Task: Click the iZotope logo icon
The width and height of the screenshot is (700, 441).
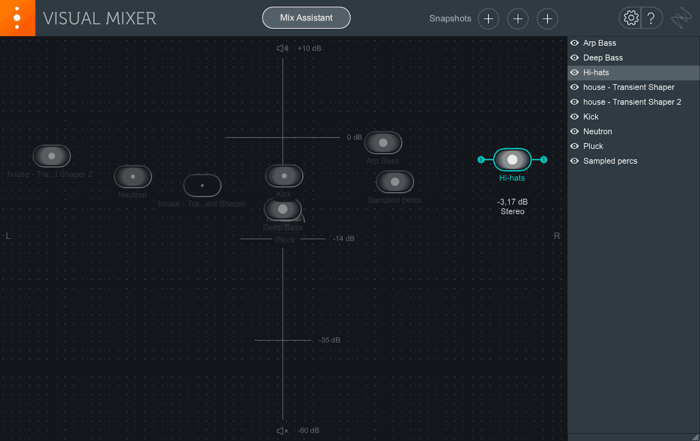Action: tap(682, 19)
